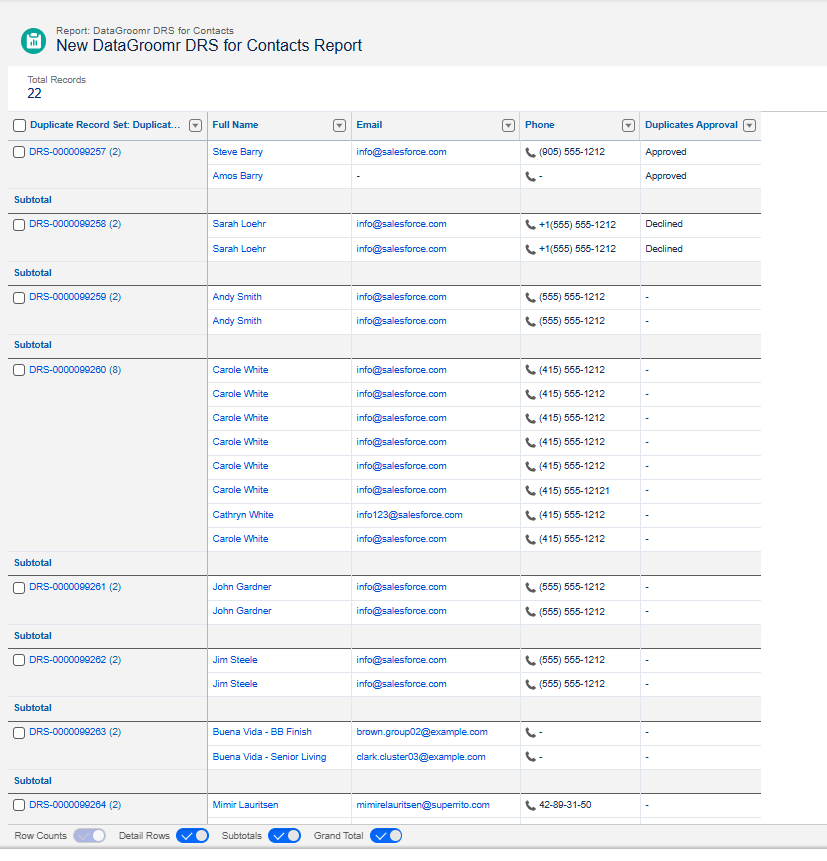Open record set DRS-0000099257 link
Viewport: 827px width, 861px height.
[x=68, y=152]
